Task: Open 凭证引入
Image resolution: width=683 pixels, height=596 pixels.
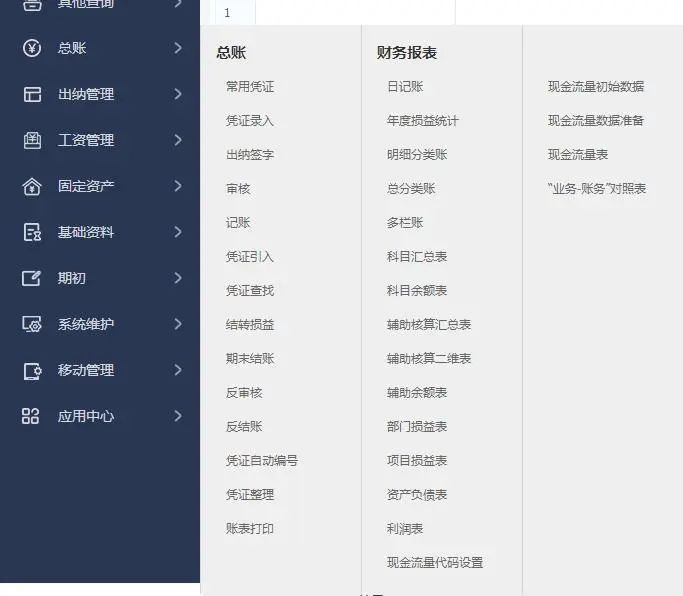Action: tap(250, 257)
